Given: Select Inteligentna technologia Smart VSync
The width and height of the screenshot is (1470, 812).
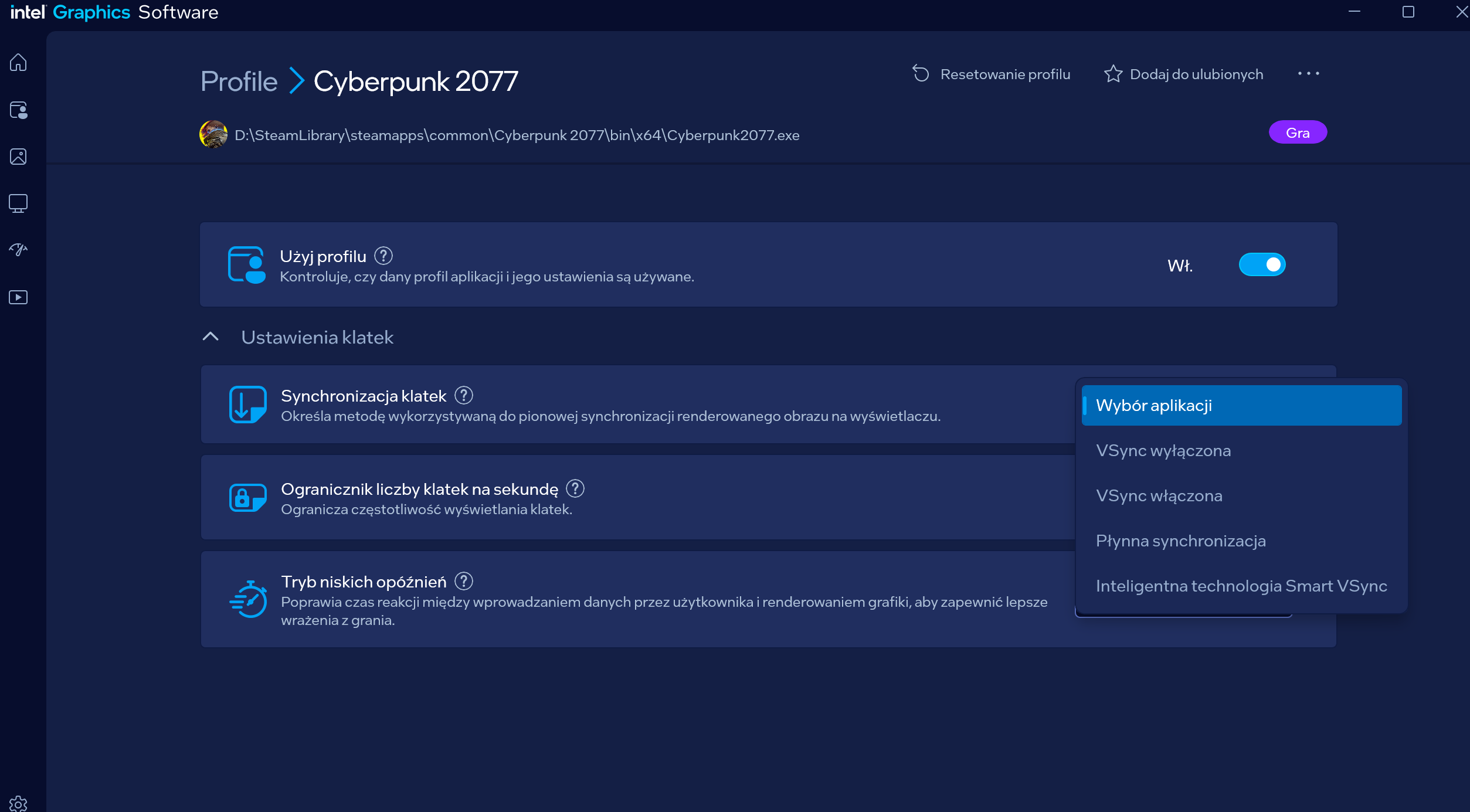Looking at the screenshot, I should tap(1241, 586).
